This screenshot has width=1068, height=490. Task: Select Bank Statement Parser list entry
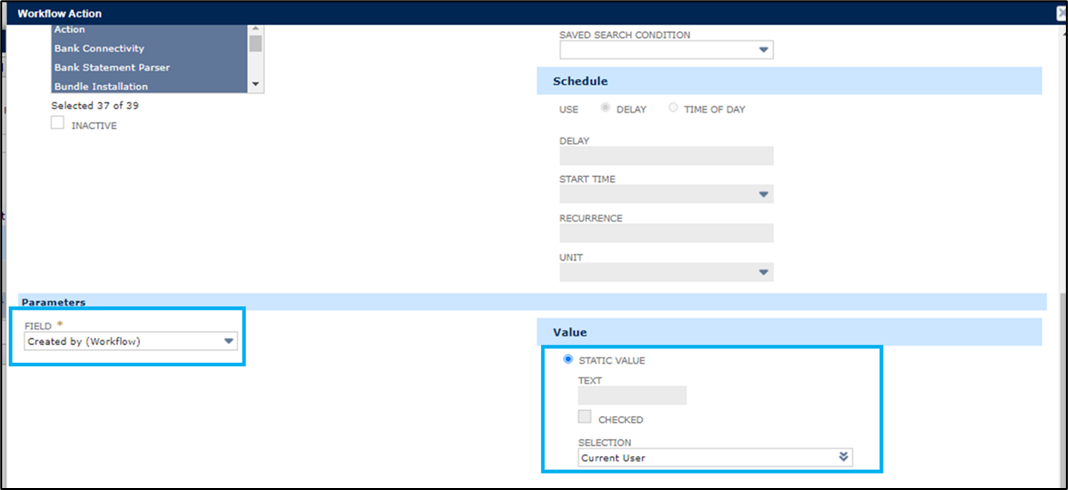click(x=149, y=67)
